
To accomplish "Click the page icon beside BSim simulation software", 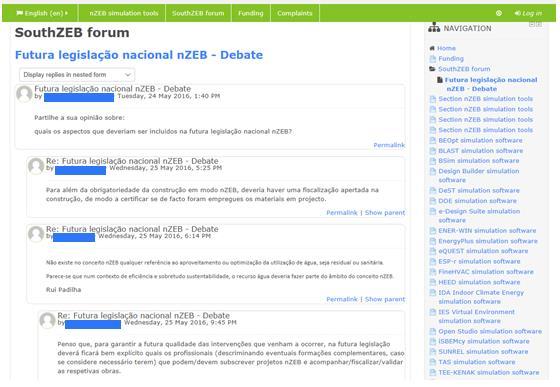I will tap(433, 161).
